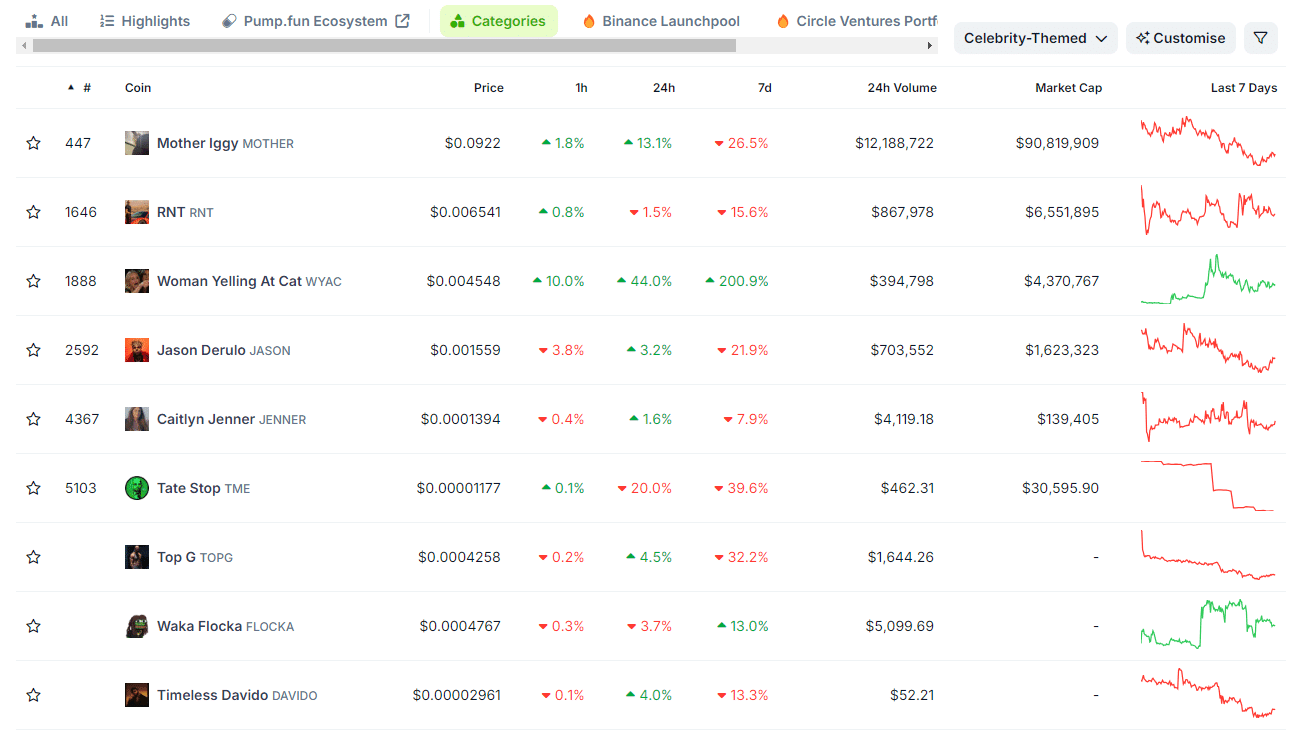The height and width of the screenshot is (737, 1296).
Task: Open the Pump.fun Ecosystem tab
Action: (315, 21)
